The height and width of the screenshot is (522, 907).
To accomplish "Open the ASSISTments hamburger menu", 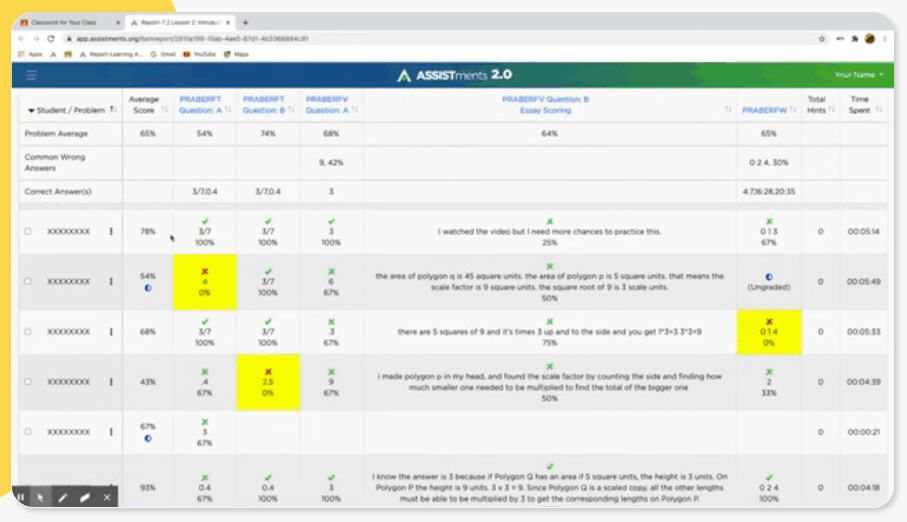I will click(31, 75).
